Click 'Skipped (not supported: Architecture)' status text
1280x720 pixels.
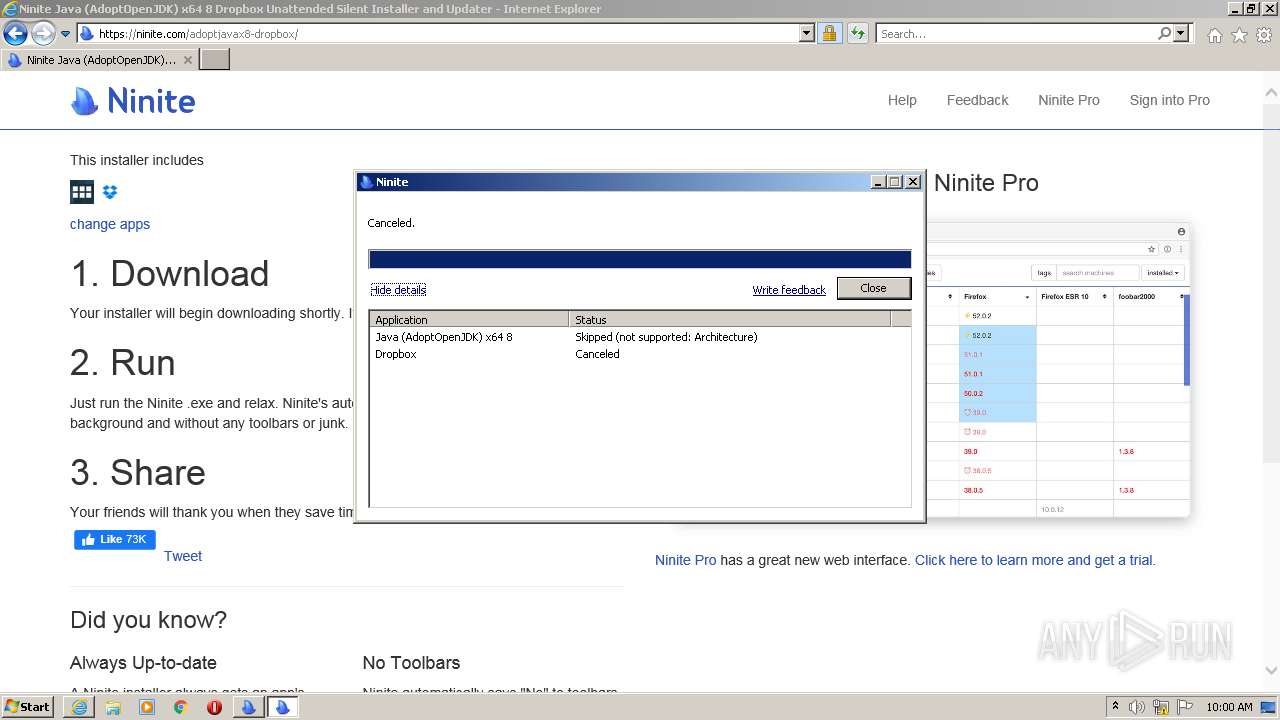pos(666,337)
